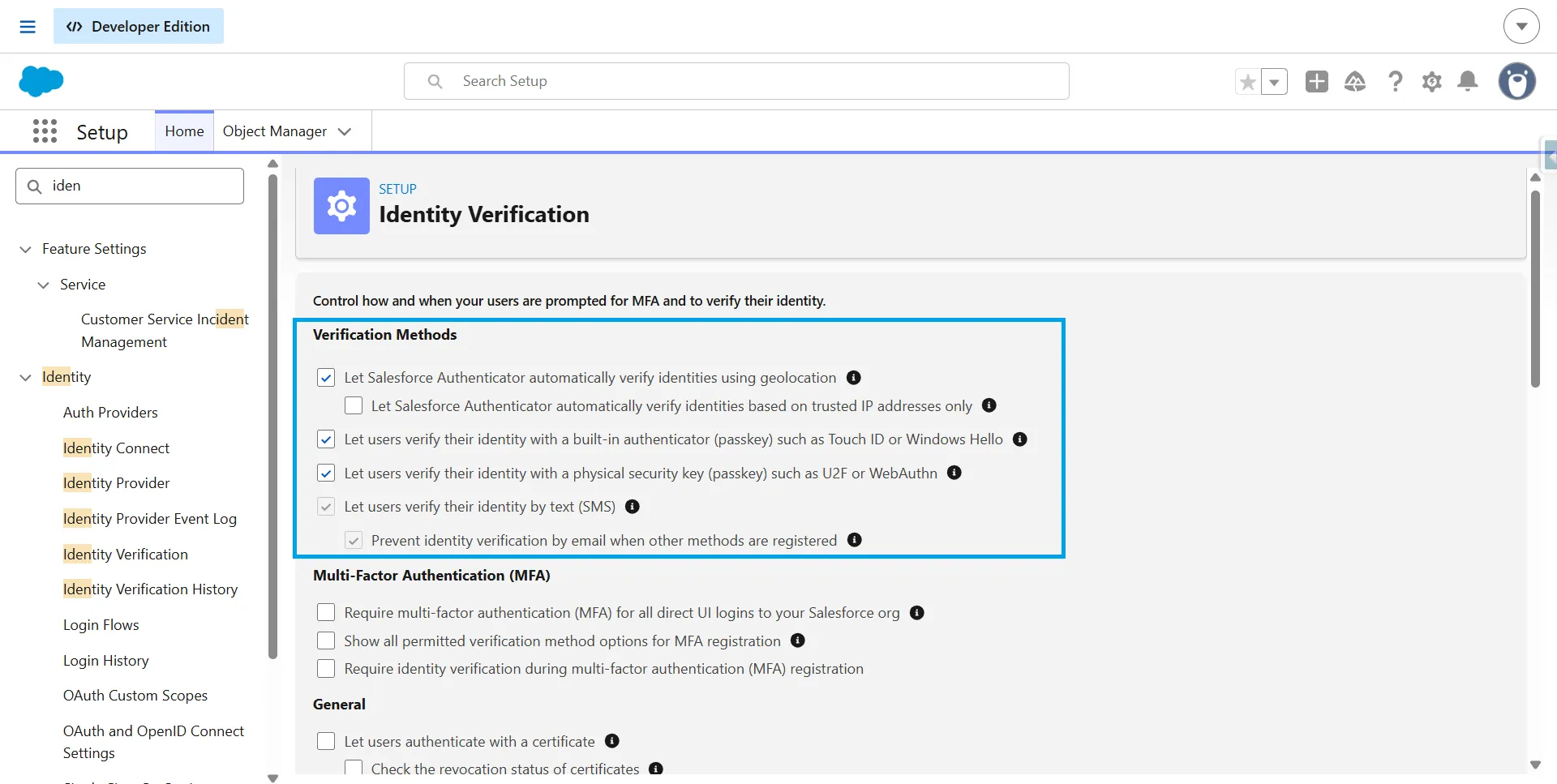Toggle physical security key checkbox
This screenshot has width=1557, height=784.
pos(326,473)
